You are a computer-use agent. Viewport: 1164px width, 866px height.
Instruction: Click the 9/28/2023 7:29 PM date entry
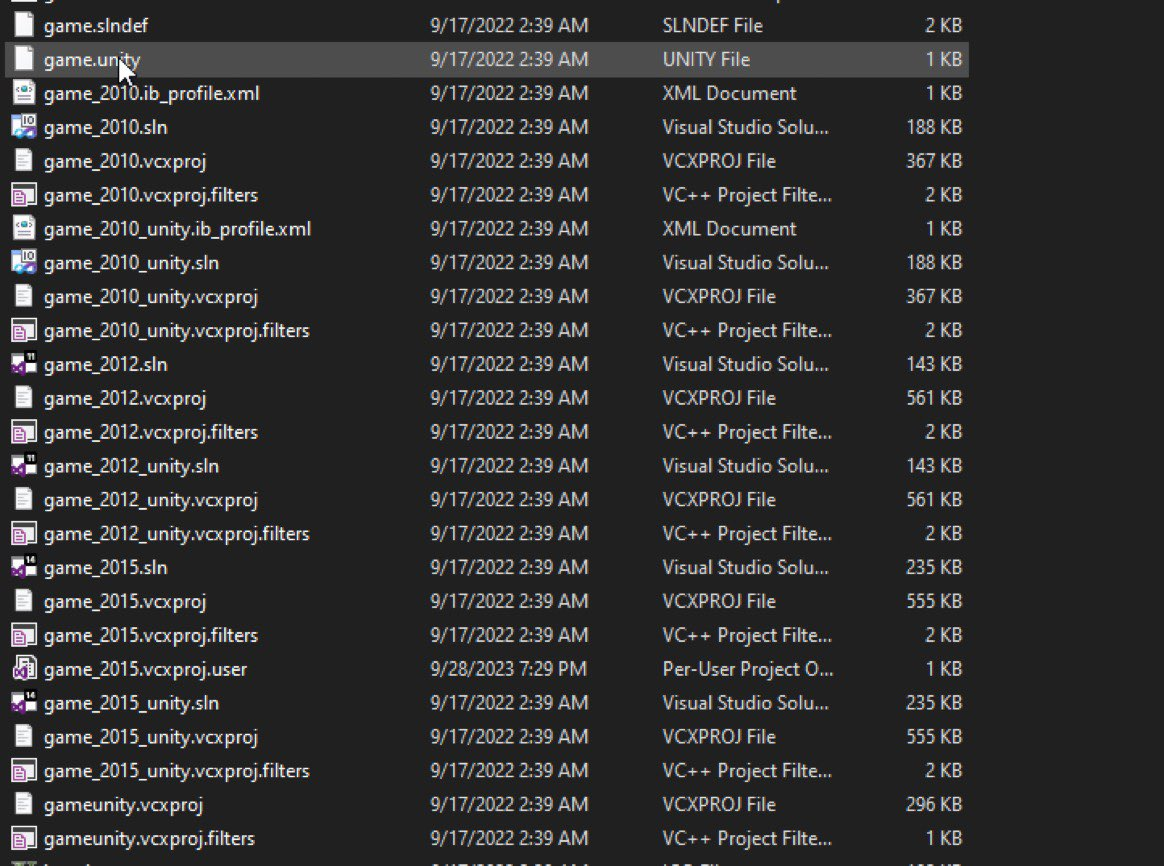coord(509,669)
